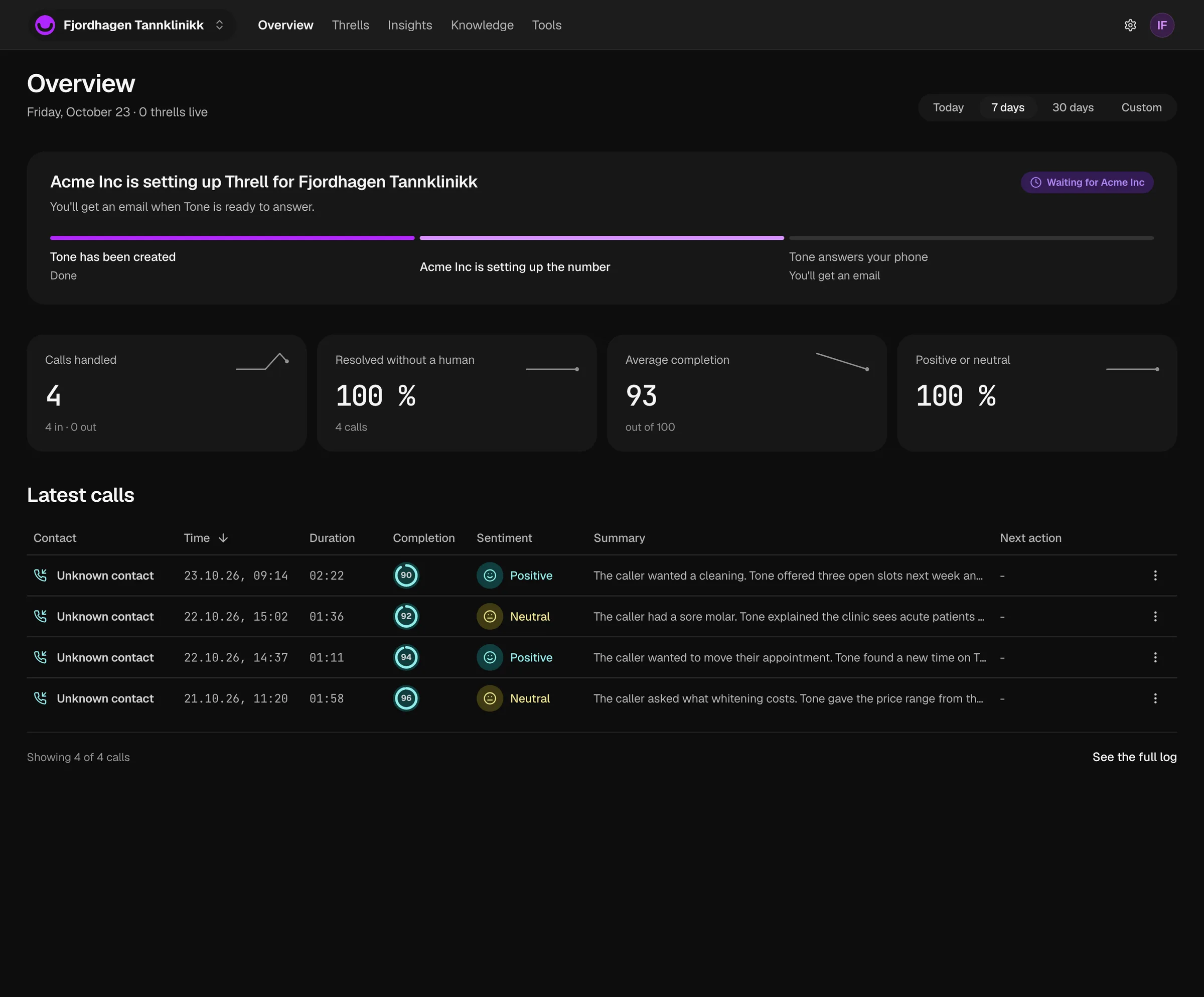This screenshot has width=1204, height=997.
Task: Open the Knowledge tab
Action: [482, 25]
